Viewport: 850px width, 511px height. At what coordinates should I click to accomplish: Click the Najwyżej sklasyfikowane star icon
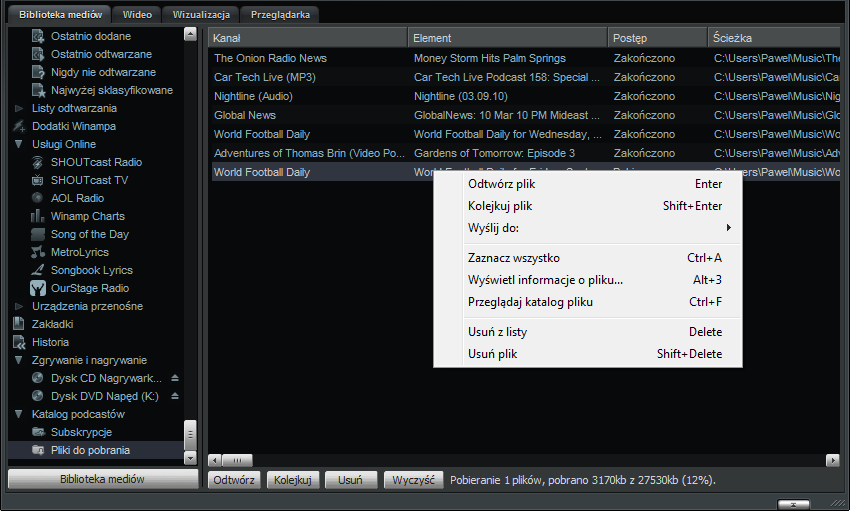[x=38, y=90]
